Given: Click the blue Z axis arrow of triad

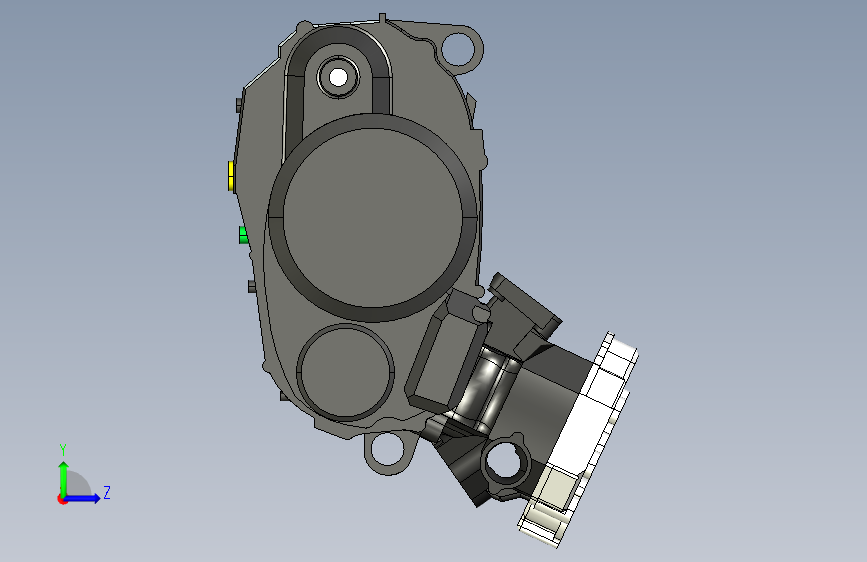Looking at the screenshot, I should [x=83, y=498].
